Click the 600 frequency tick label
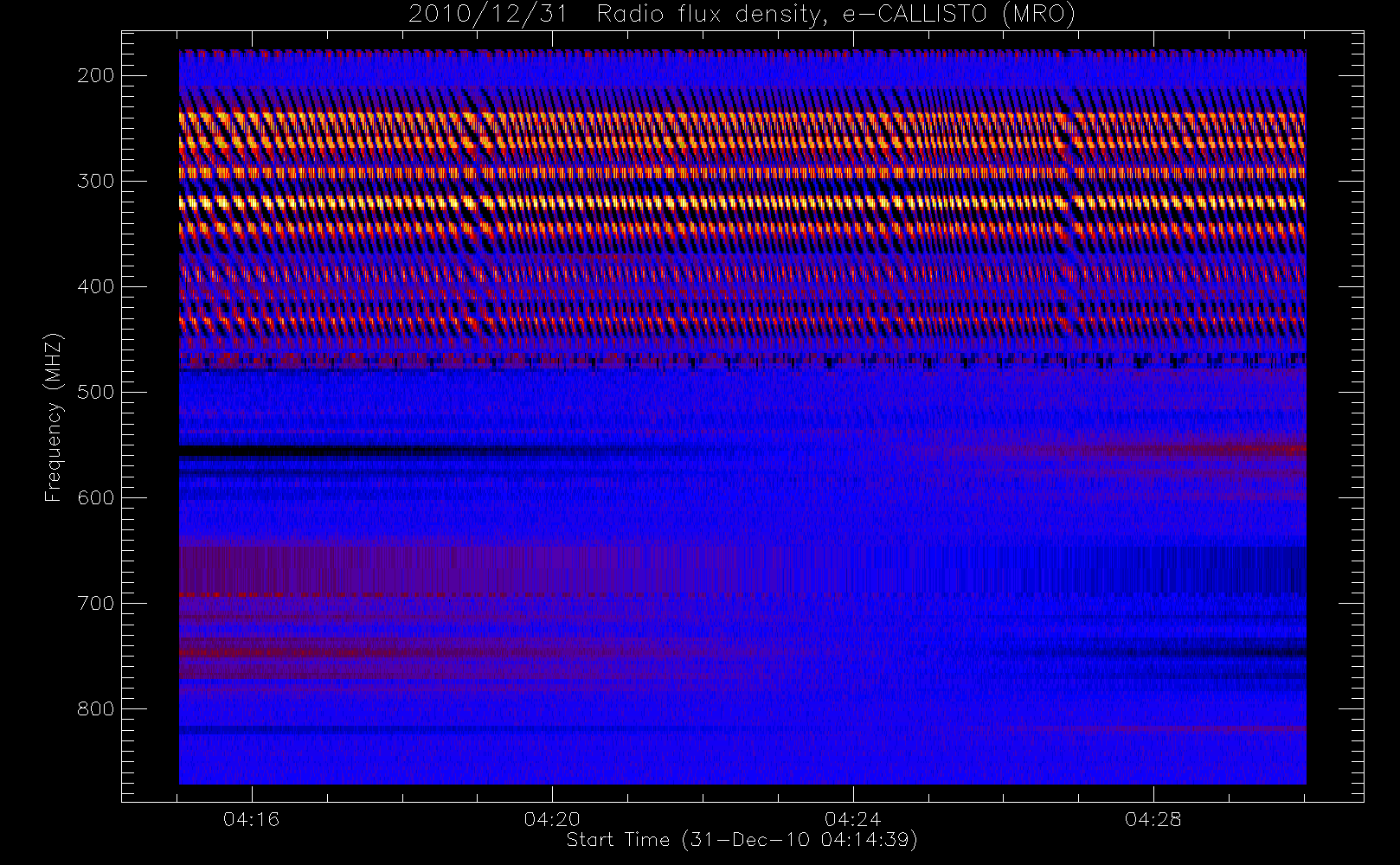1400x865 pixels. click(96, 497)
